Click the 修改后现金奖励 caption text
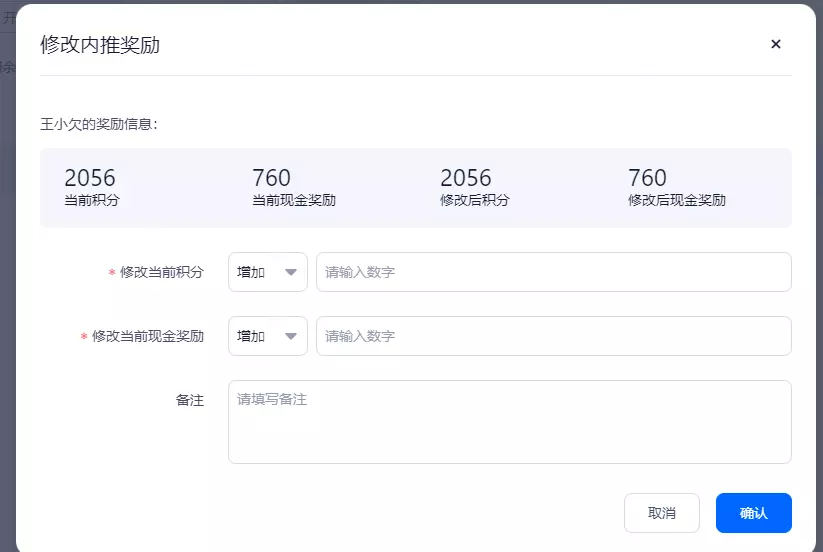 point(677,200)
